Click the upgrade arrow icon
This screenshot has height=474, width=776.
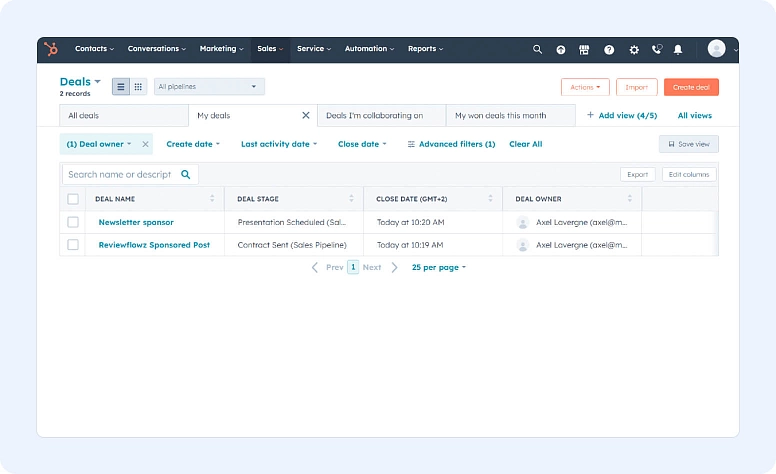pyautogui.click(x=561, y=49)
